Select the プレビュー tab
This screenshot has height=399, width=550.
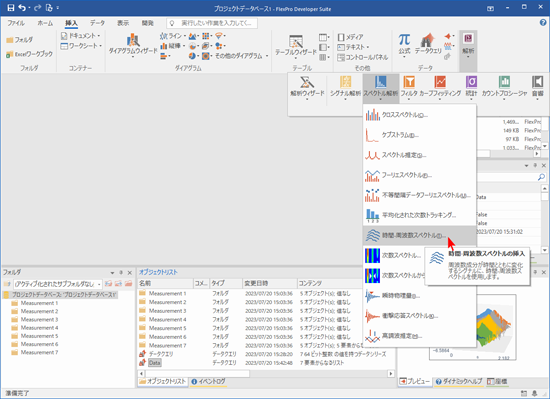pyautogui.click(x=415, y=381)
